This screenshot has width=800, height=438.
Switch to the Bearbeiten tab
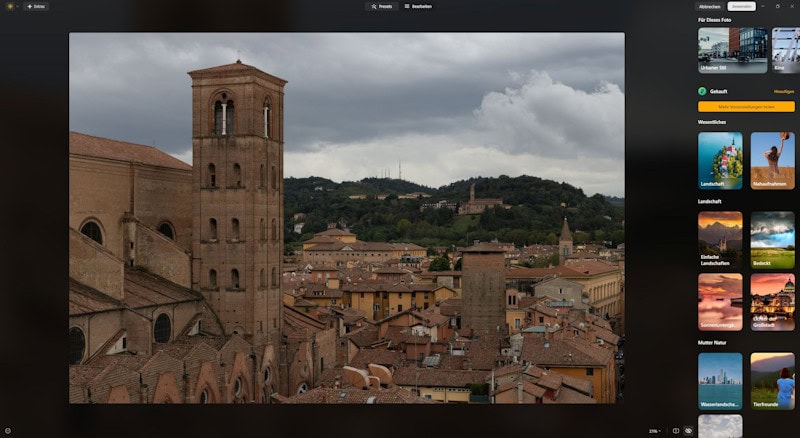[418, 6]
